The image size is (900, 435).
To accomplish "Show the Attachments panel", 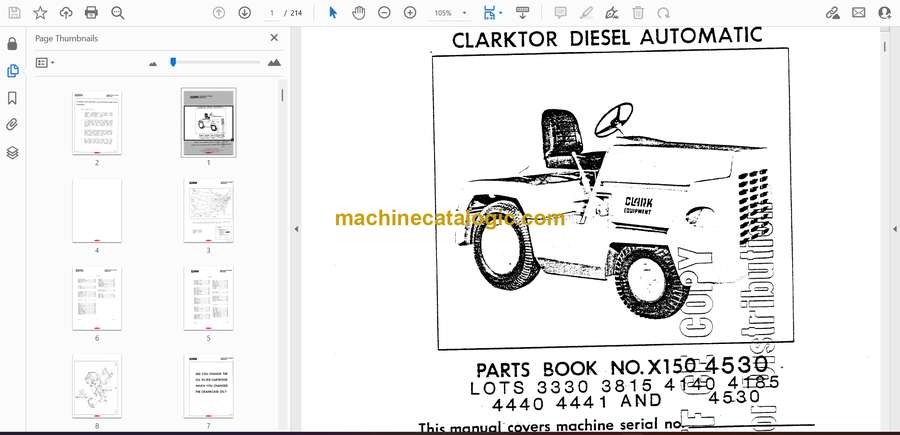I will coord(12,125).
